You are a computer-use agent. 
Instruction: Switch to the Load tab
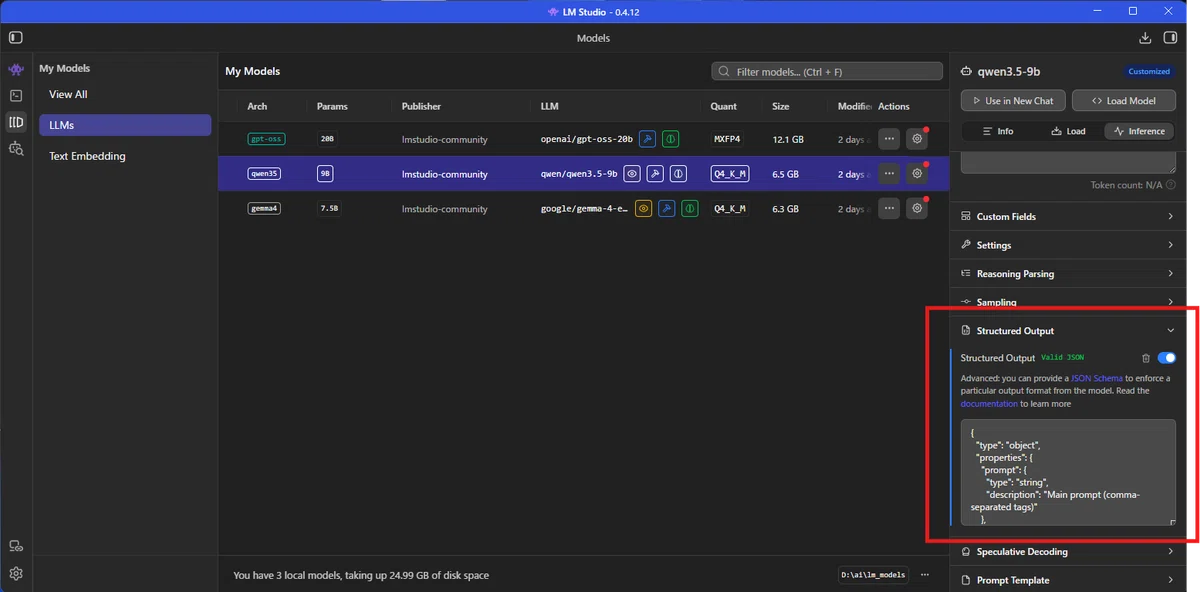tap(1068, 131)
